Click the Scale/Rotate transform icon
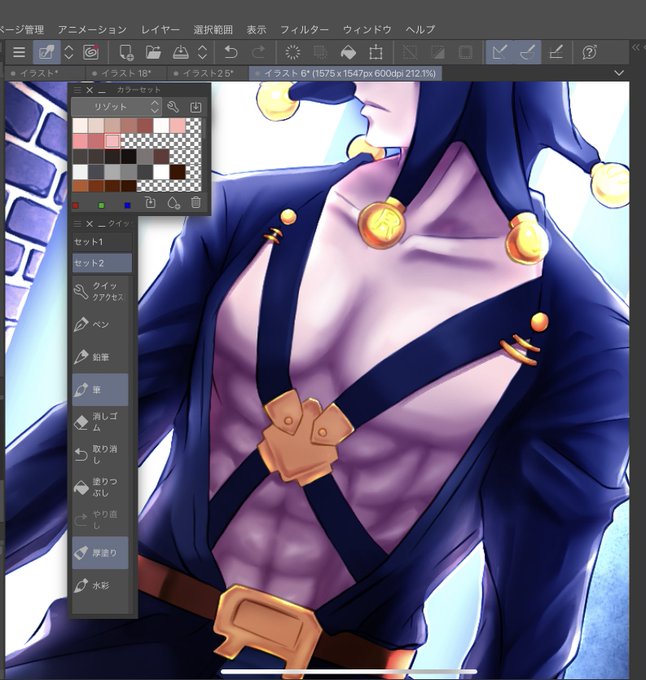Screen dimensions: 646x680 tap(375, 52)
